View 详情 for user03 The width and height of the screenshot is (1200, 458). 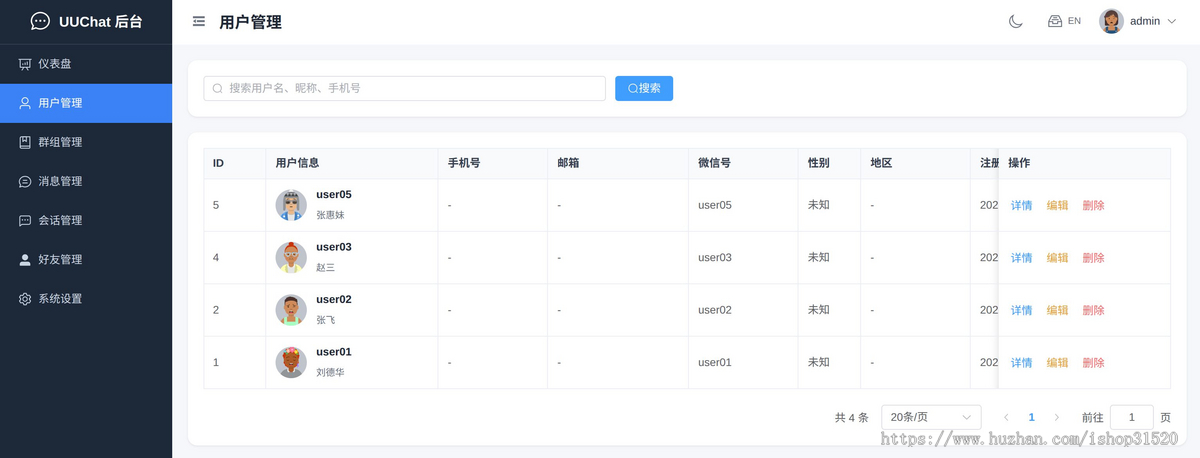point(1021,258)
